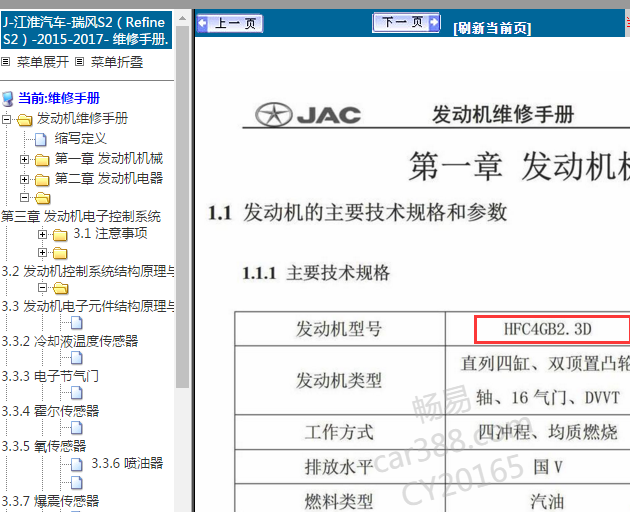Viewport: 630px width, 512px height.
Task: Expand 第一章 发动机机械 node
Action: click(x=25, y=160)
